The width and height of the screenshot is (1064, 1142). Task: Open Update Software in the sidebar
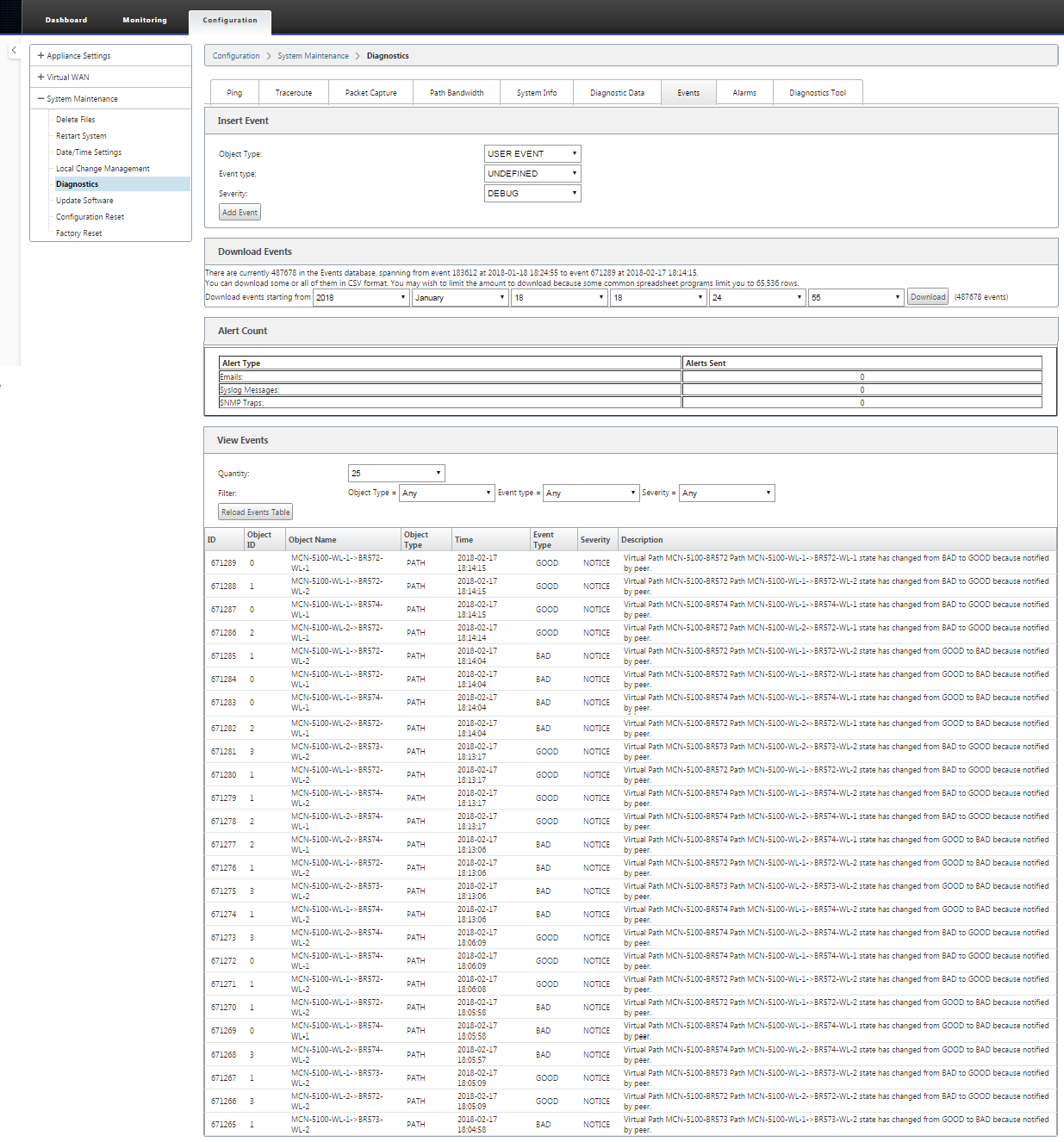click(x=84, y=201)
